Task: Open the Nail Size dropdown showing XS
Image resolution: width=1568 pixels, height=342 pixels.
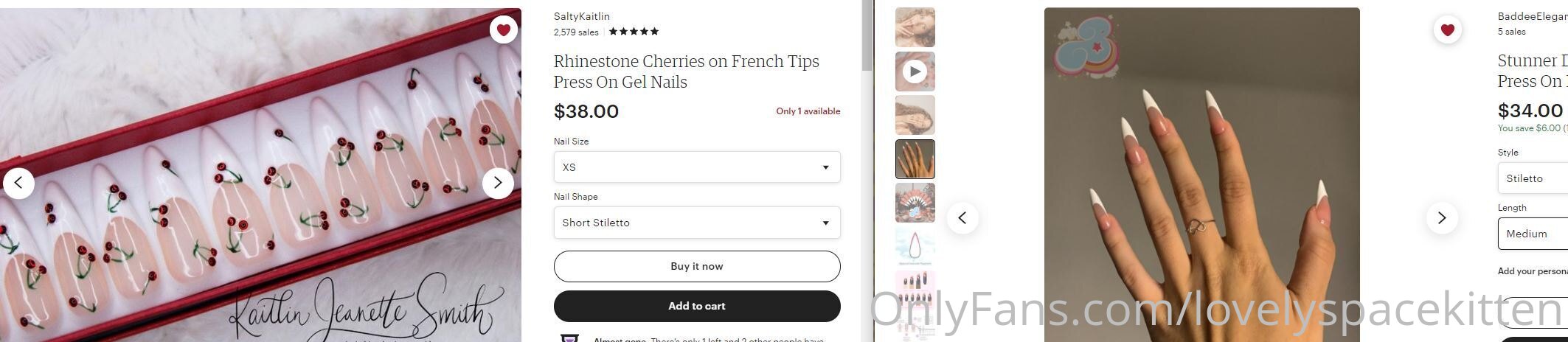Action: click(697, 167)
